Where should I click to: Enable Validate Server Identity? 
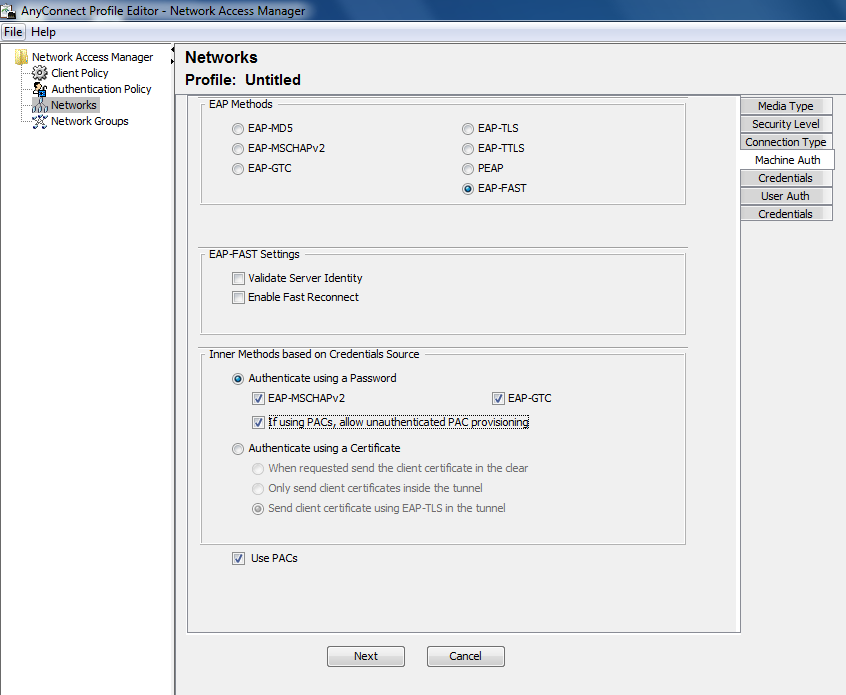(238, 278)
